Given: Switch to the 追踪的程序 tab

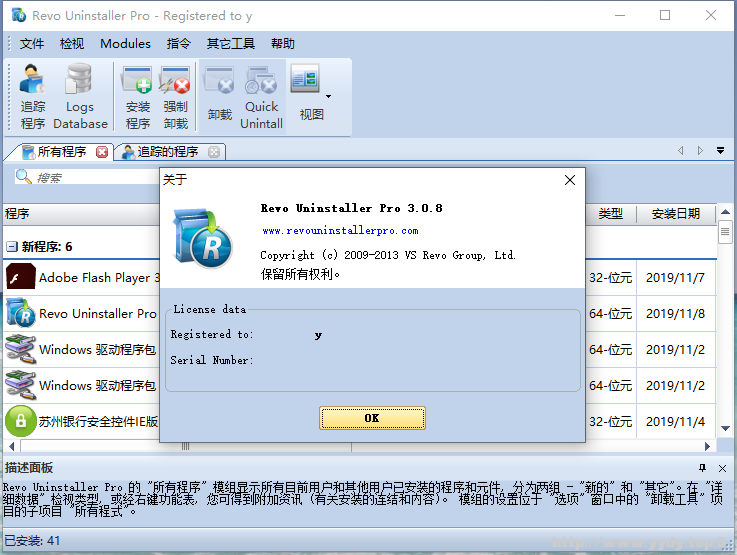Looking at the screenshot, I should click(167, 152).
